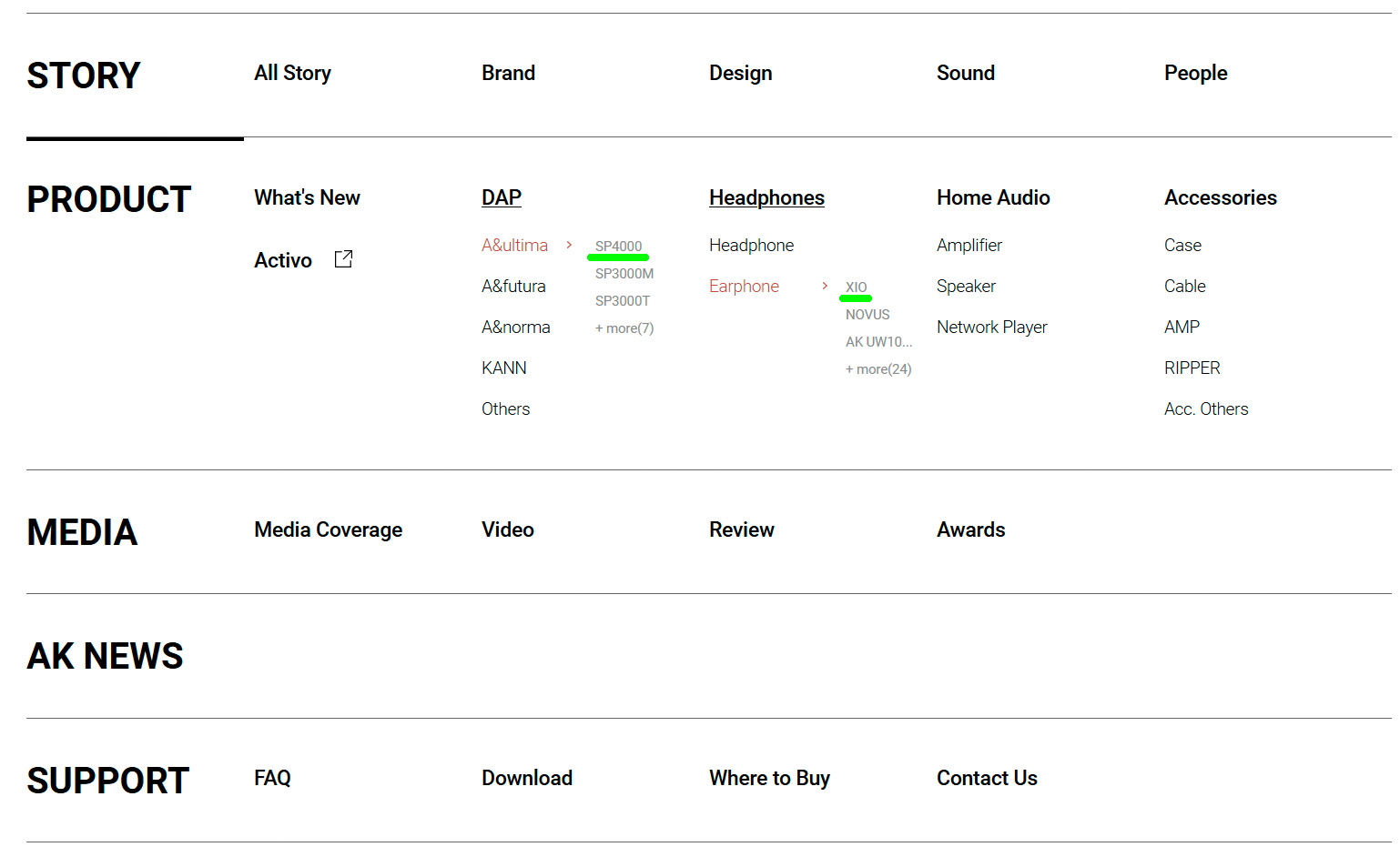The width and height of the screenshot is (1400, 857).
Task: Open the MEDIA main menu heading
Action: coord(82,532)
